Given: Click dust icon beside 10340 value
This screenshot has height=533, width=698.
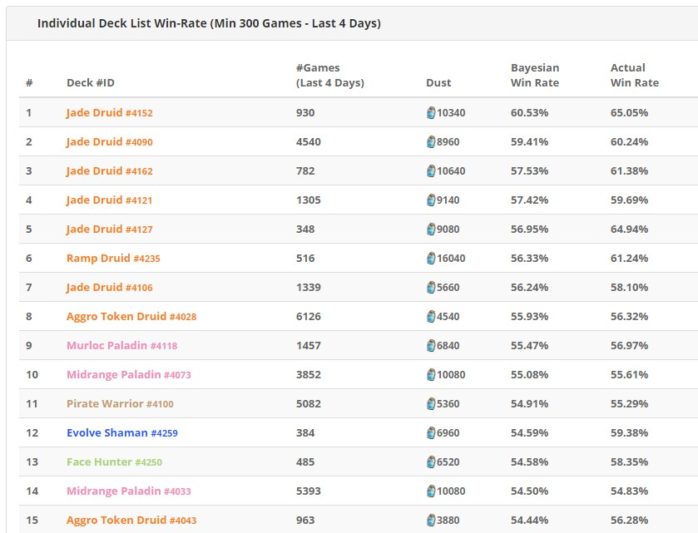Looking at the screenshot, I should coord(431,113).
